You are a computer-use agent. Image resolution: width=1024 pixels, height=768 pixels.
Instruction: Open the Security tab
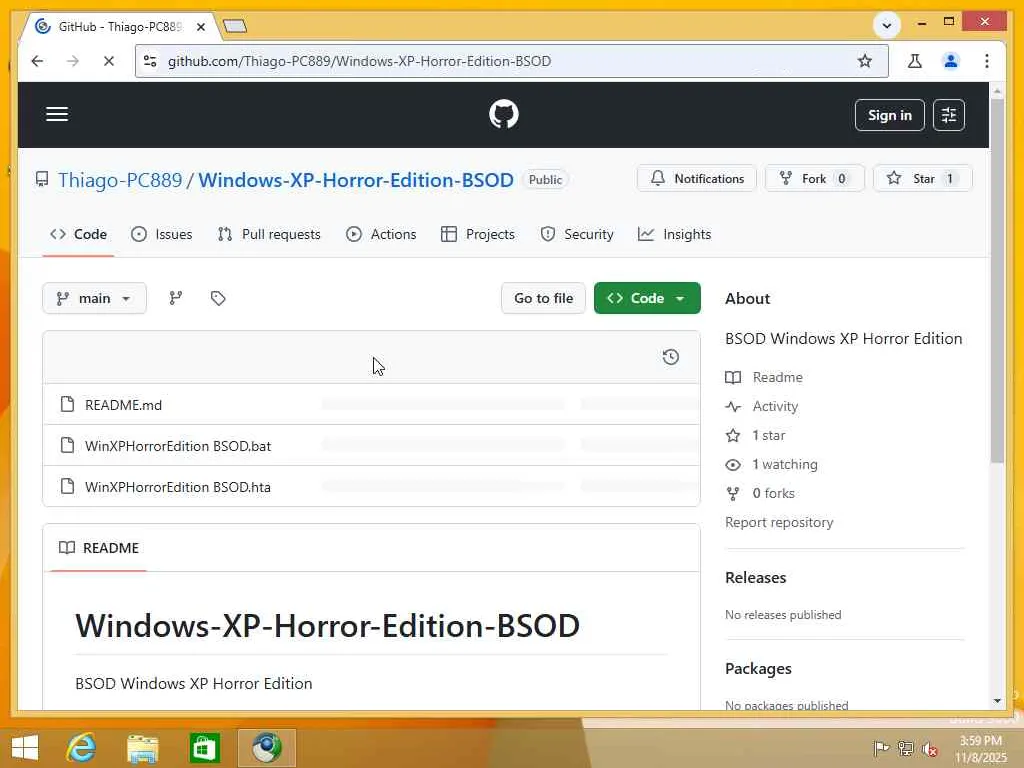(x=577, y=234)
